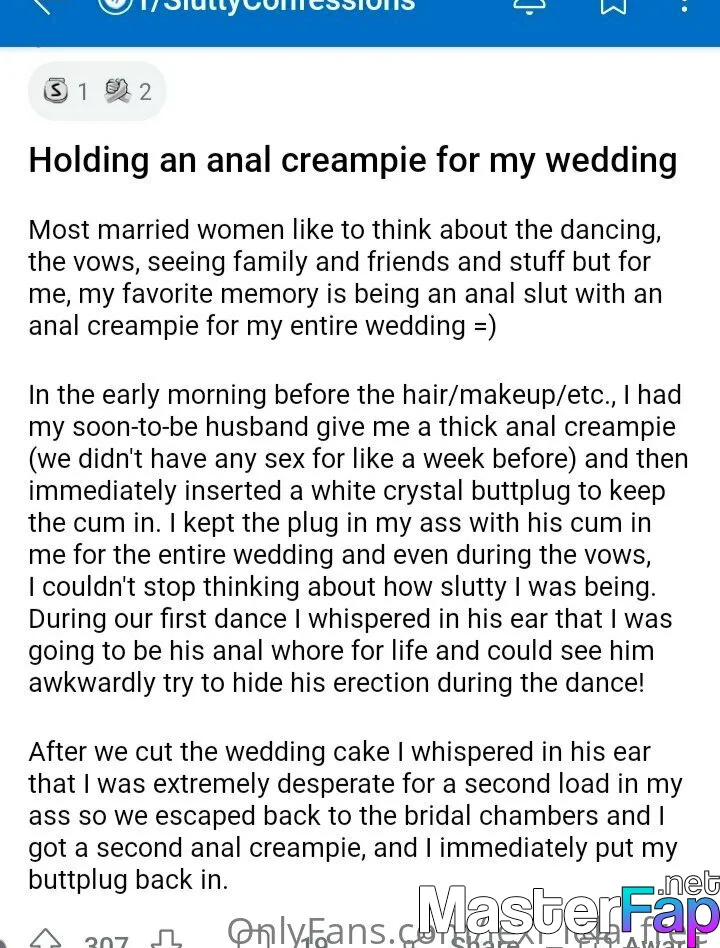Tap the first paragraph of the post
Viewport: 720px width, 948px height.
345,278
